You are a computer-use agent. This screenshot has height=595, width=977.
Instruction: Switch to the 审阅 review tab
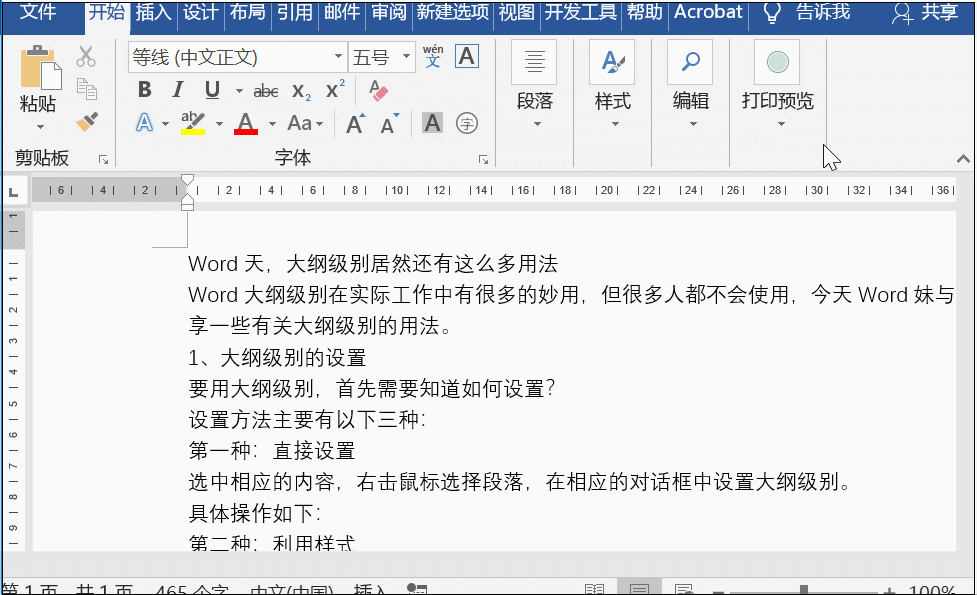(x=389, y=12)
